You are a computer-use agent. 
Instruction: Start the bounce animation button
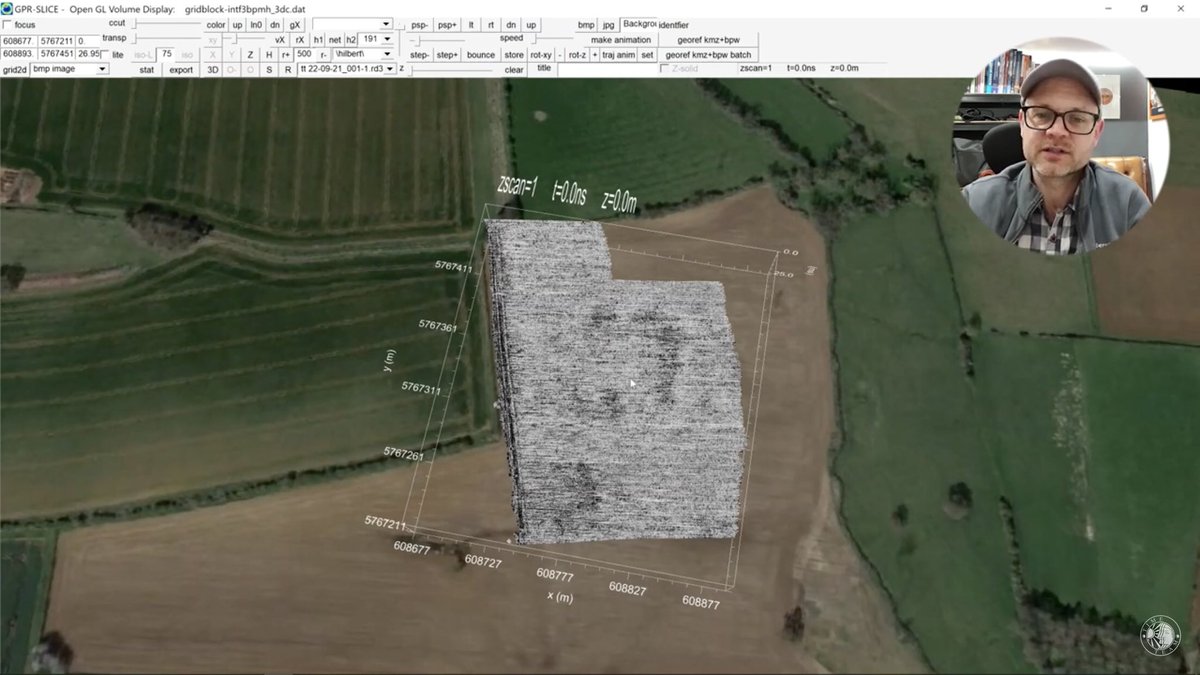[481, 54]
